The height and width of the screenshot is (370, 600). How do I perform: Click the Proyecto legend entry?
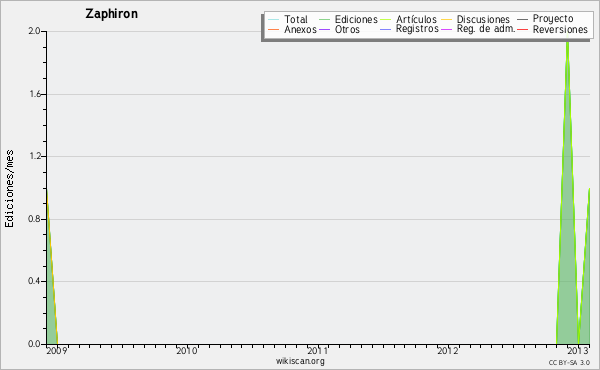(545, 19)
